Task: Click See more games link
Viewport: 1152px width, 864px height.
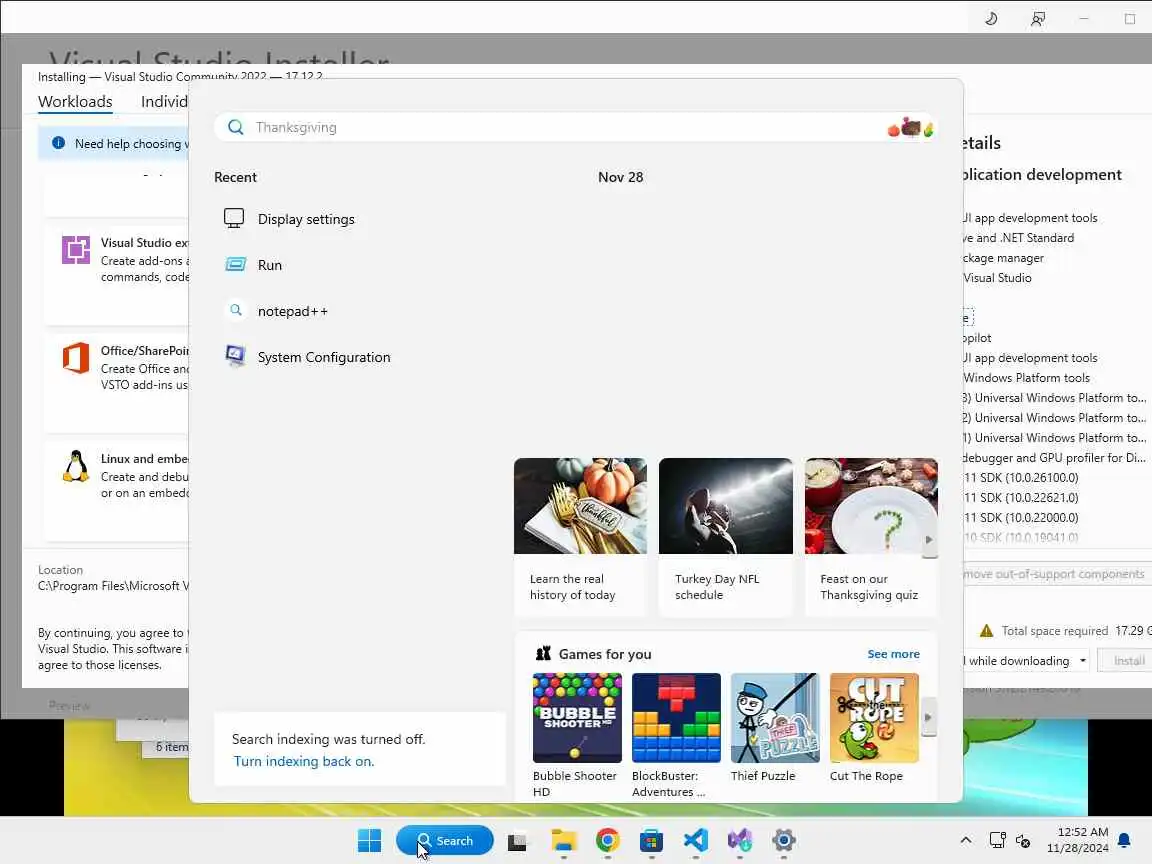Action: pyautogui.click(x=893, y=654)
